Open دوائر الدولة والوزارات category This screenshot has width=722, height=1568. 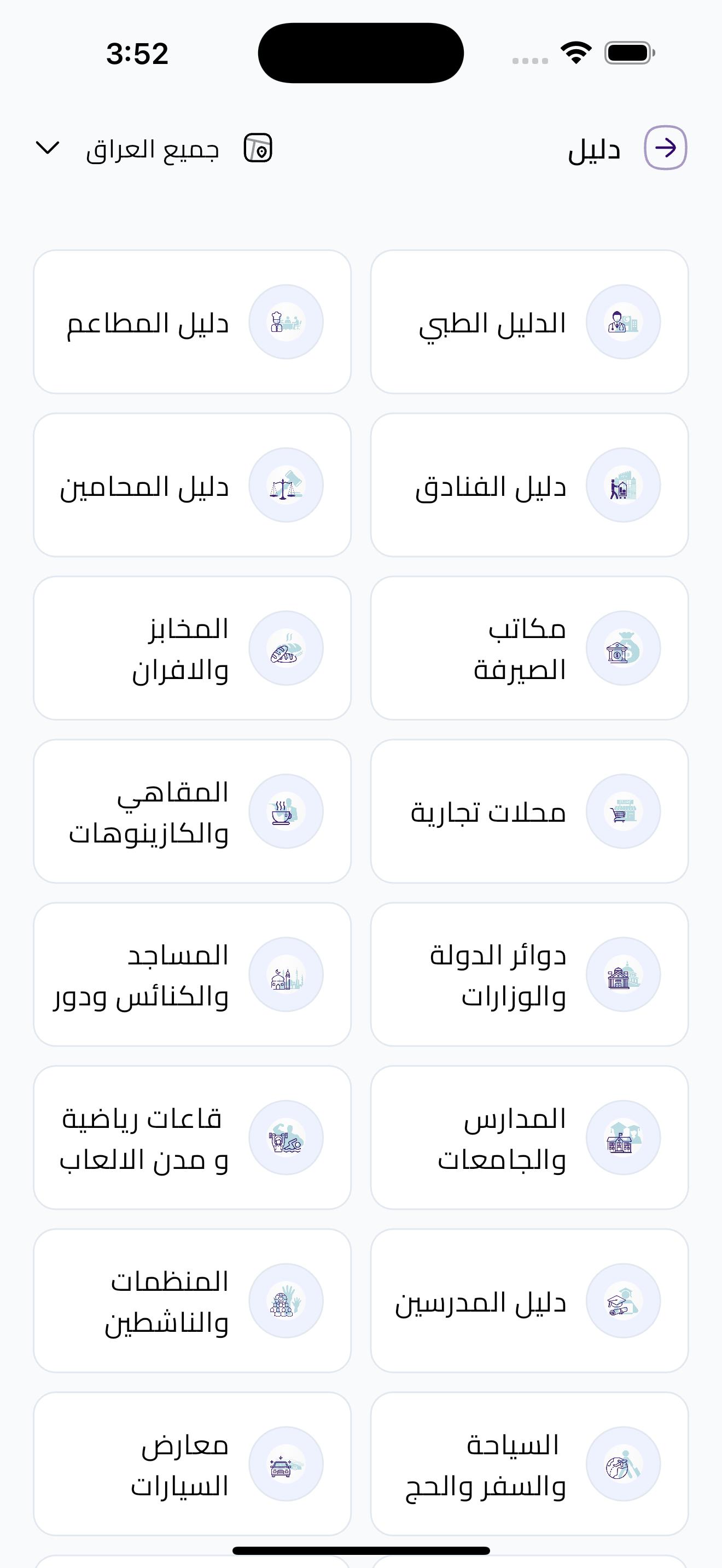point(529,974)
